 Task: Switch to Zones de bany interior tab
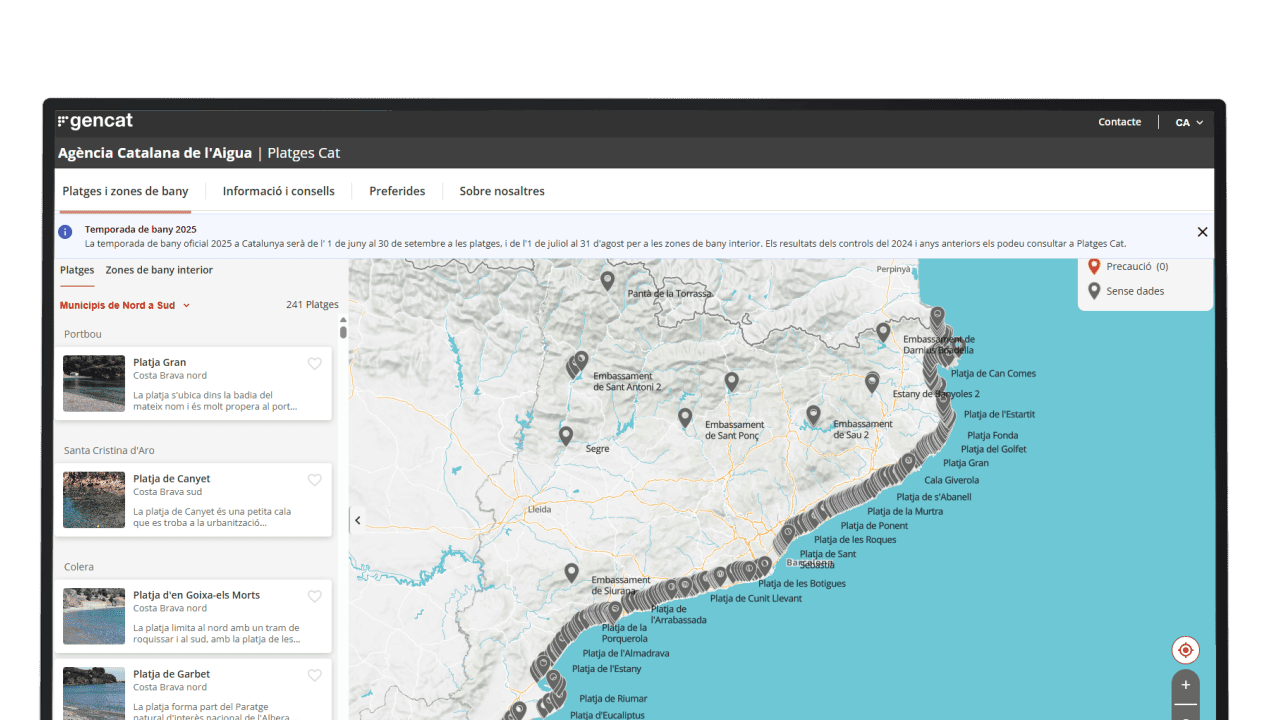point(159,270)
